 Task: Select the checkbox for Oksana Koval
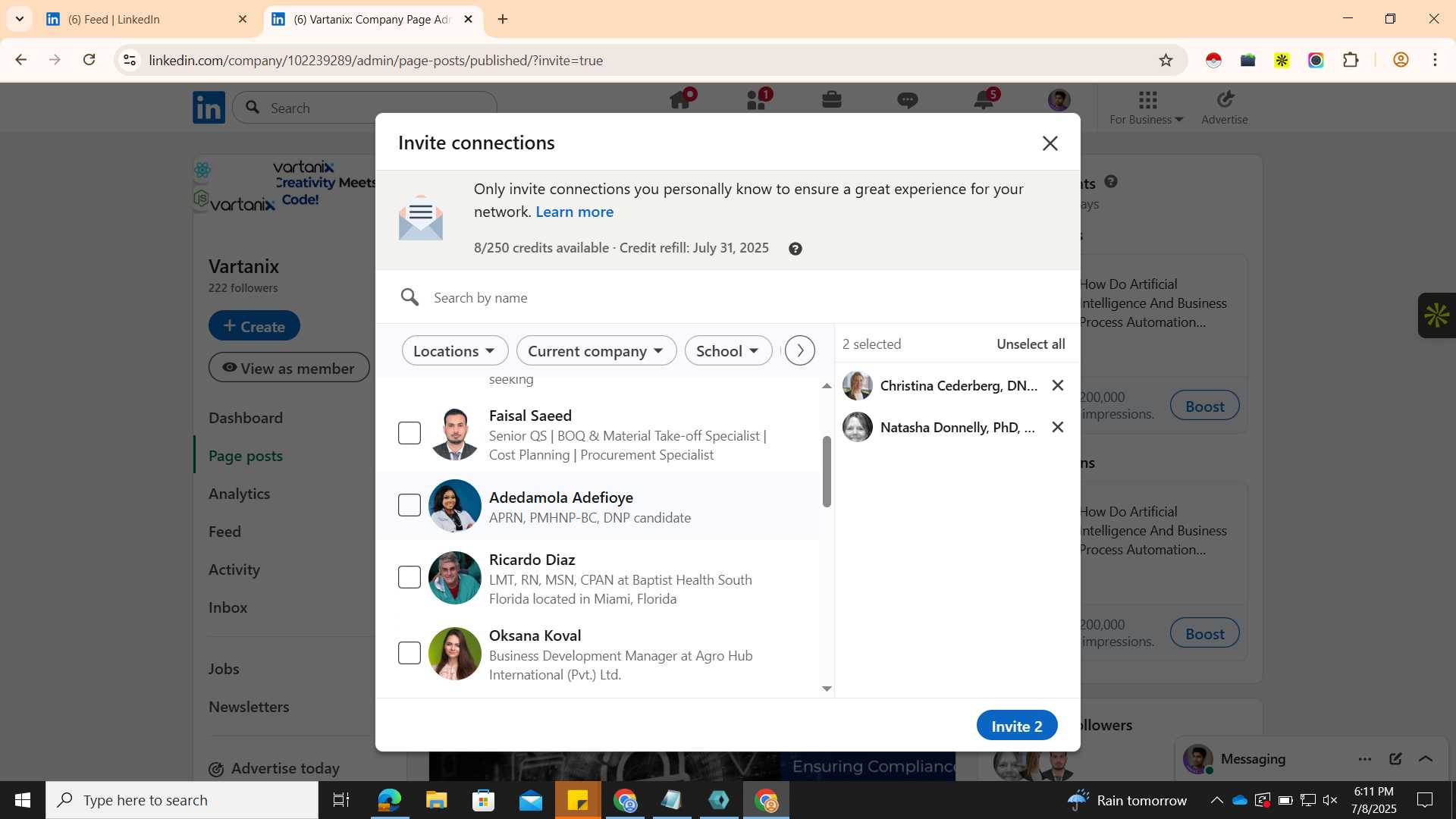(409, 653)
